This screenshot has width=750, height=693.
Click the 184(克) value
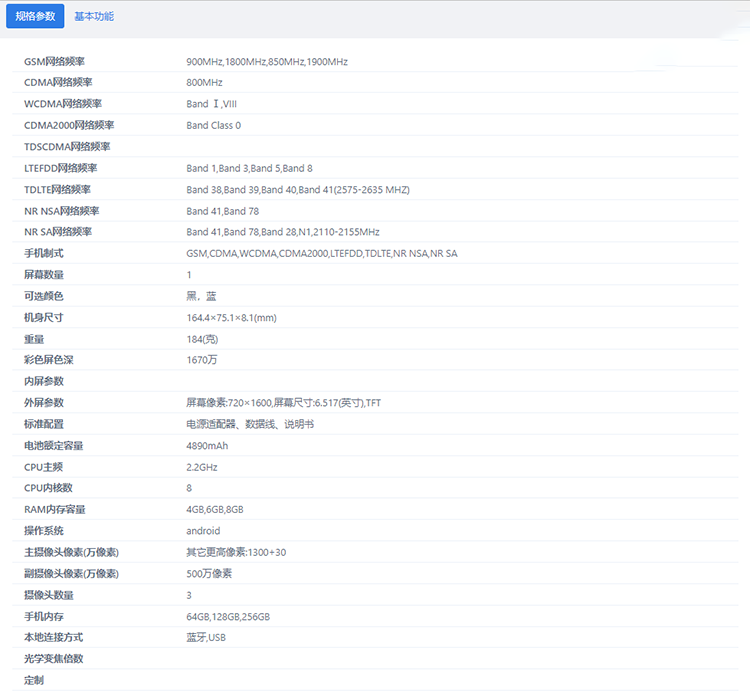(202, 339)
